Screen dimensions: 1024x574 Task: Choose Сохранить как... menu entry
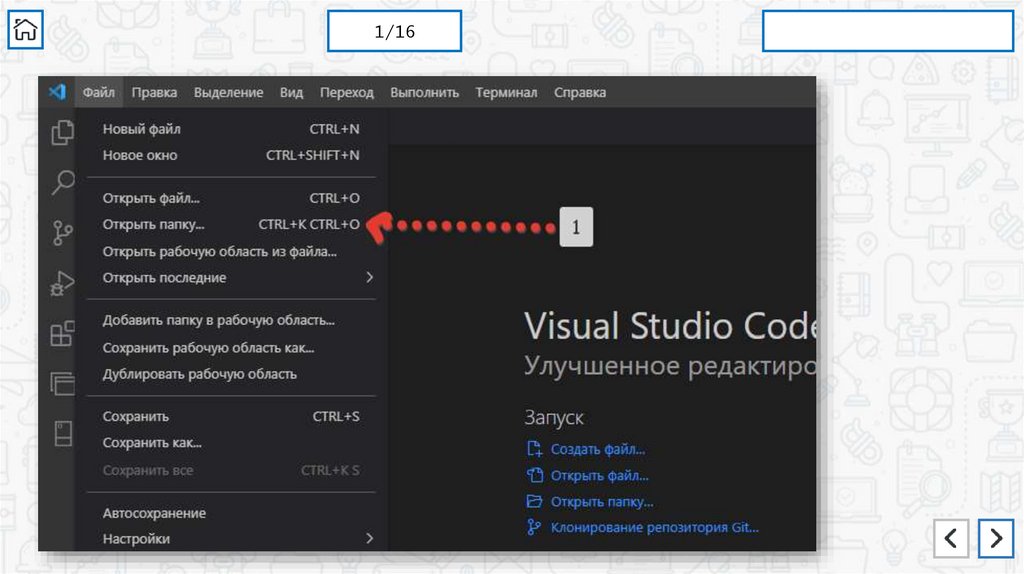[x=231, y=443]
